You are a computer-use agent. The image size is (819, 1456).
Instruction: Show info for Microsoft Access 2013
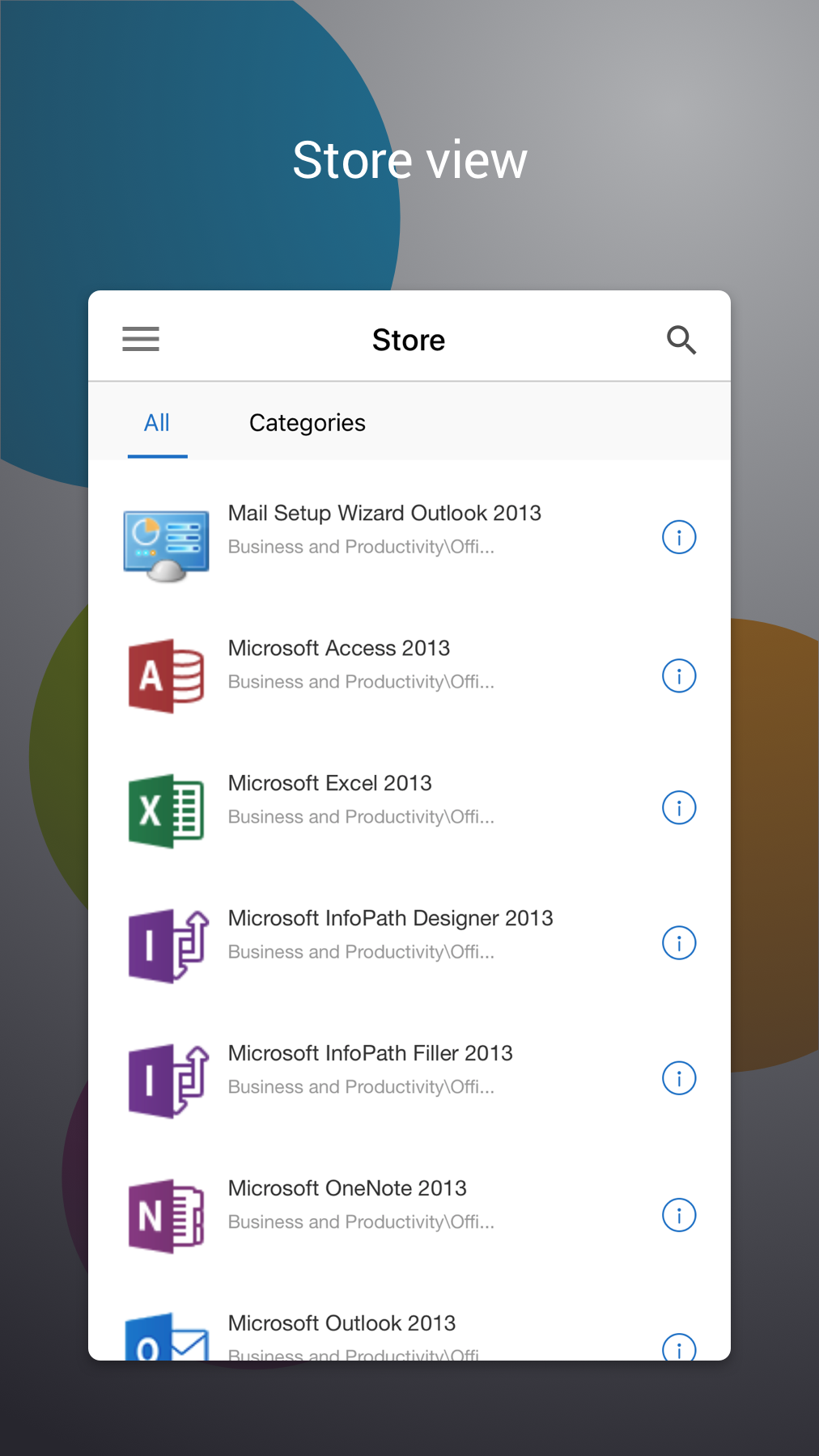(679, 676)
